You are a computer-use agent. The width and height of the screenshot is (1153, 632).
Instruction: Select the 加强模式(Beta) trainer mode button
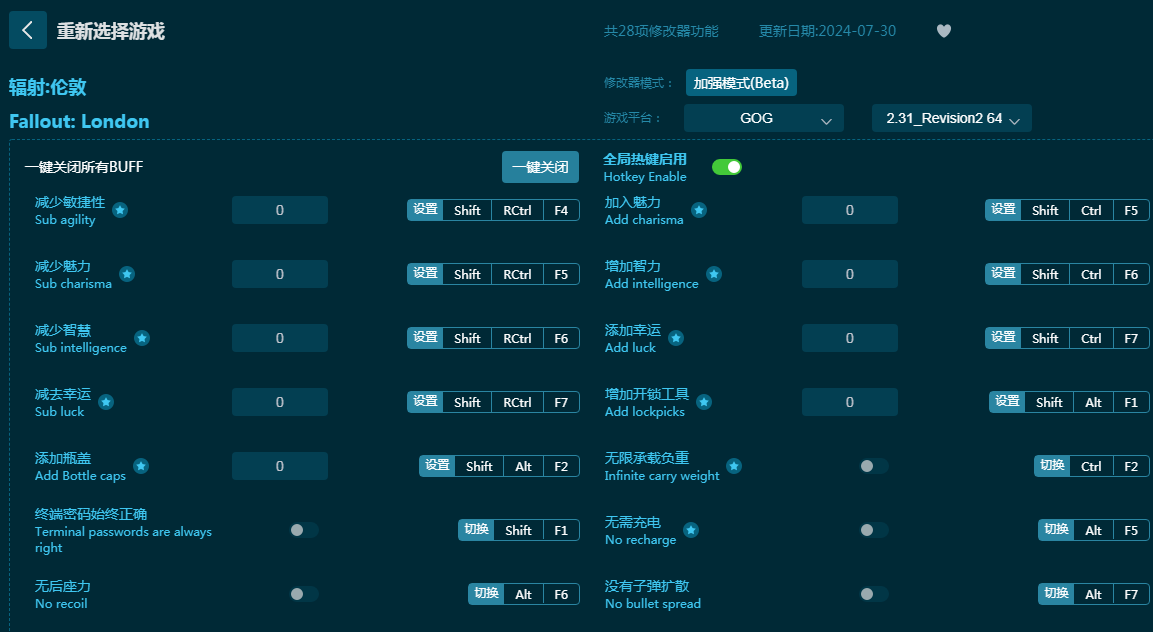(741, 83)
